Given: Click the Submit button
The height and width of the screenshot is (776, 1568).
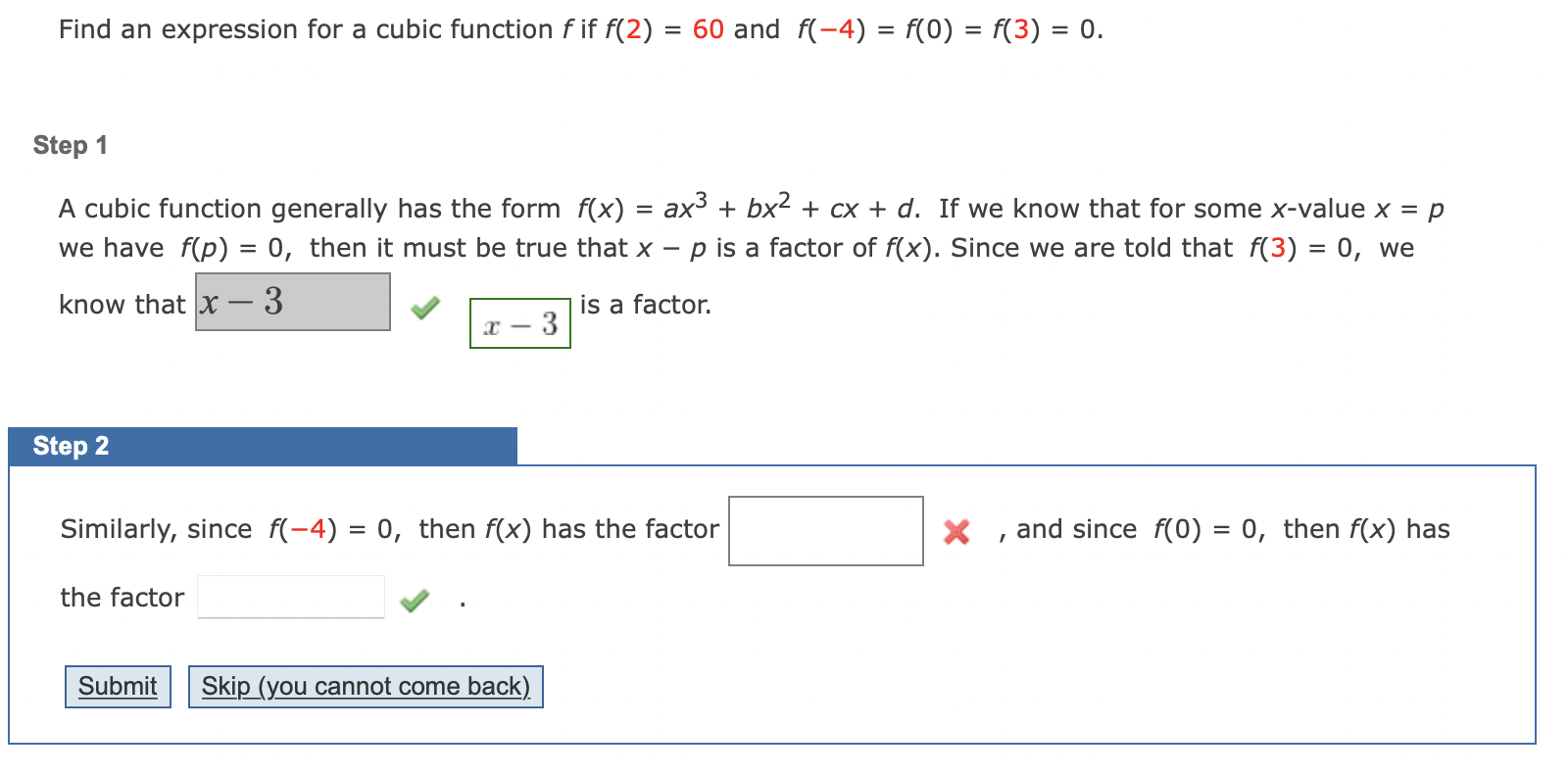Looking at the screenshot, I should [x=117, y=686].
